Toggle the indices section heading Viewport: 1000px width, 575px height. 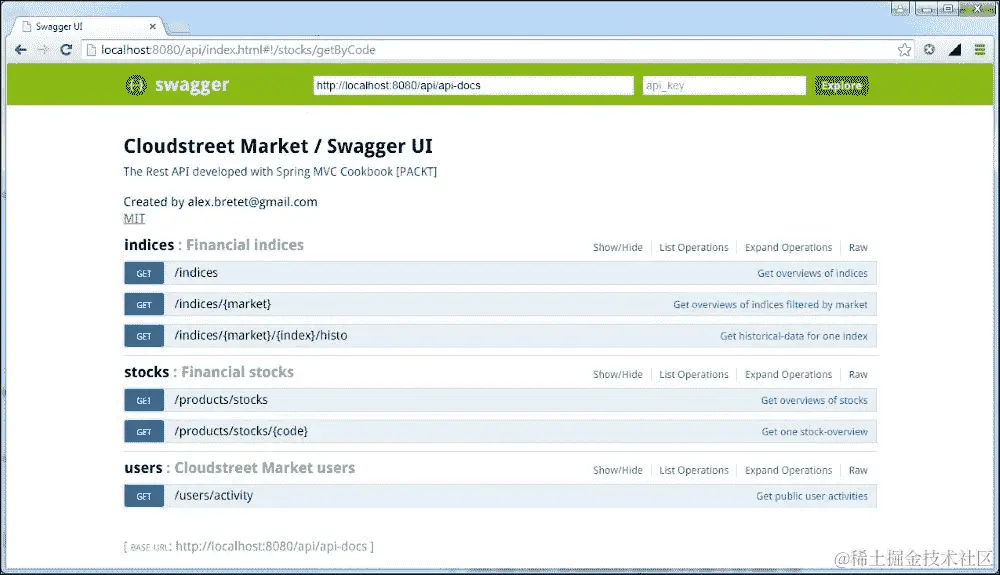(149, 245)
